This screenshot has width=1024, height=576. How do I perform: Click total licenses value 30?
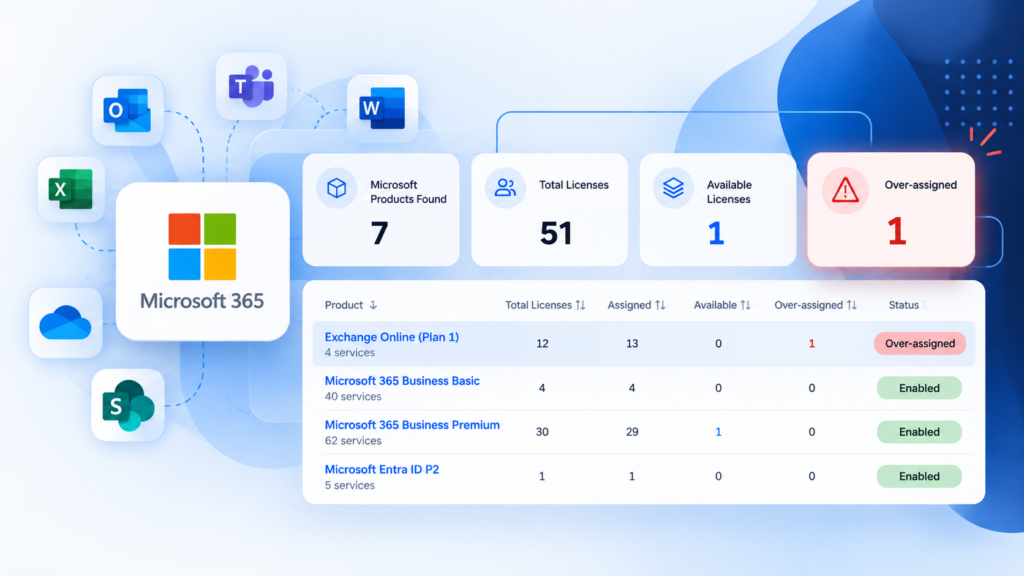click(542, 432)
